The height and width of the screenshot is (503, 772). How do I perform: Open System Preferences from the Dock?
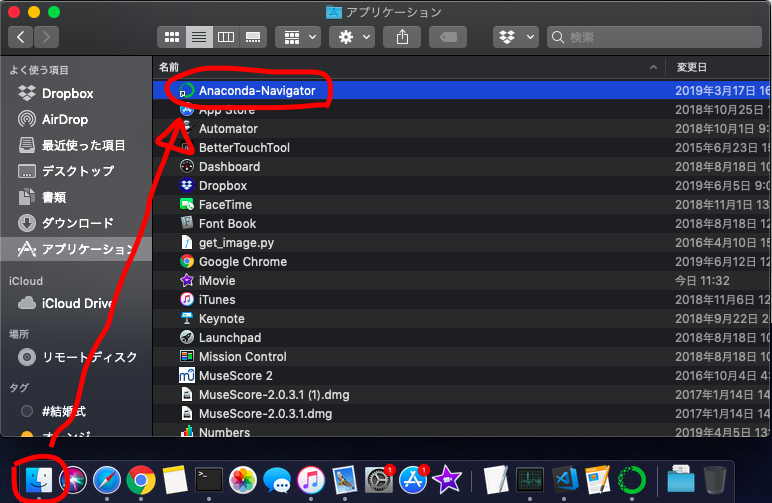[379, 480]
